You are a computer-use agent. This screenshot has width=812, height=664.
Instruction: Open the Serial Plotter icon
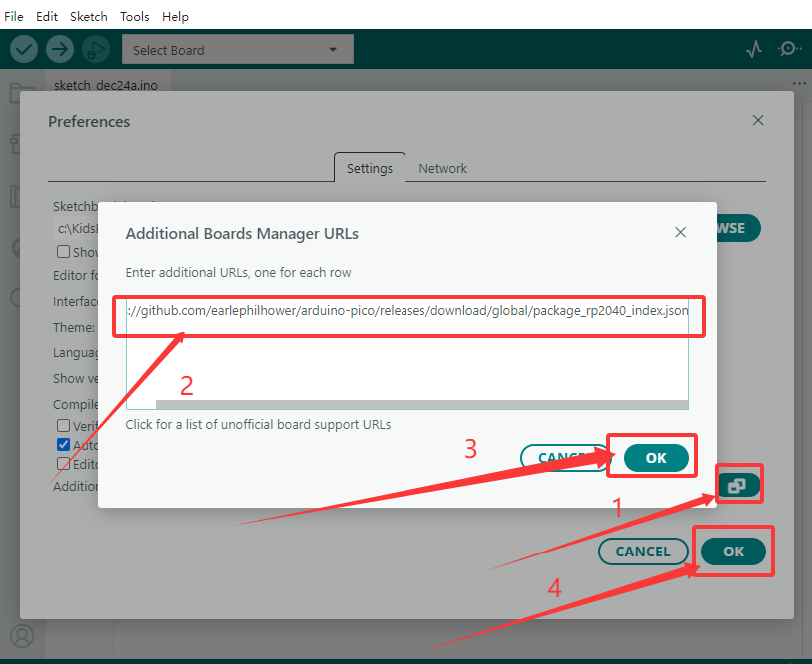point(754,49)
